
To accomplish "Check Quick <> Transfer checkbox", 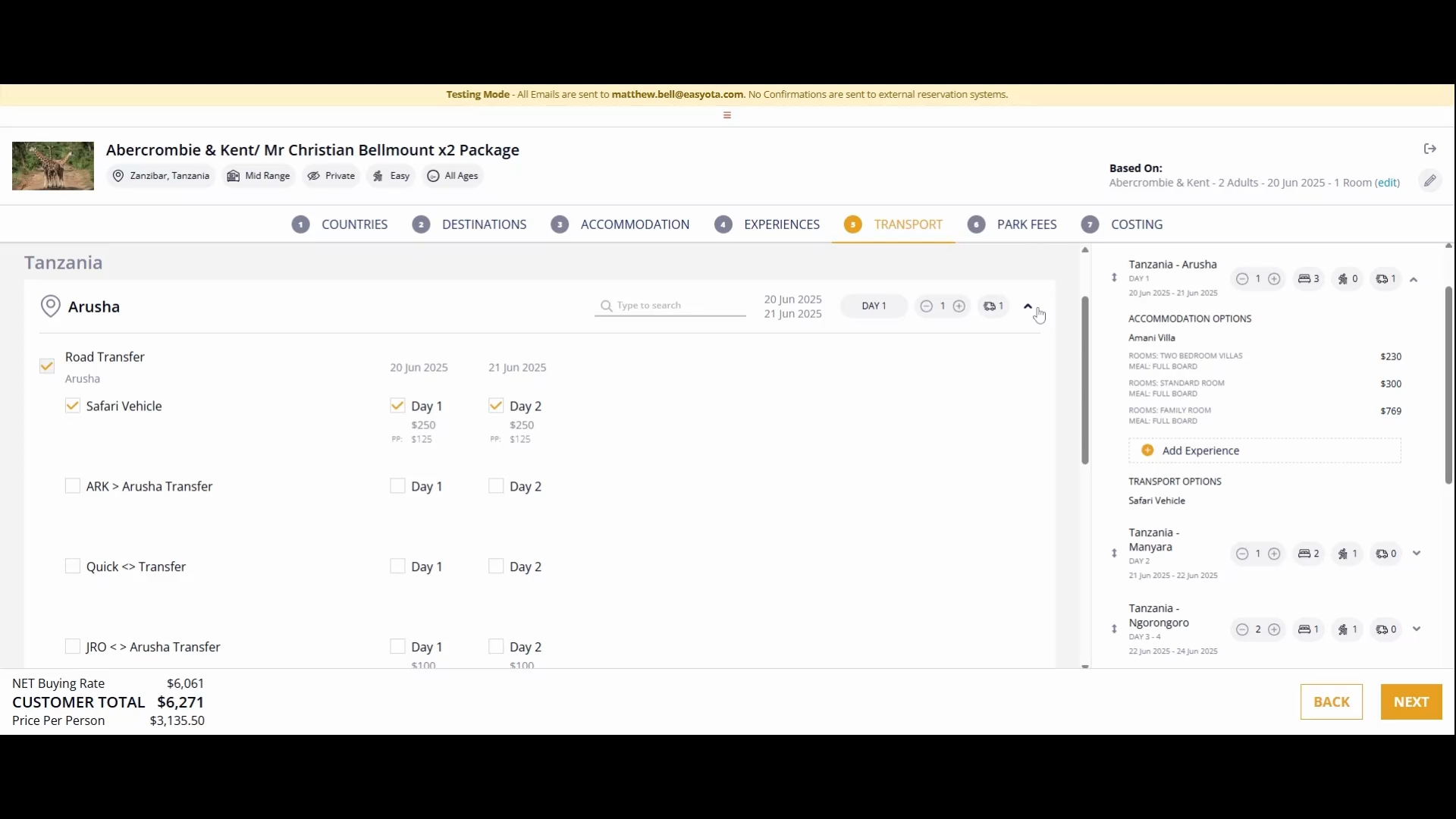I will (73, 566).
